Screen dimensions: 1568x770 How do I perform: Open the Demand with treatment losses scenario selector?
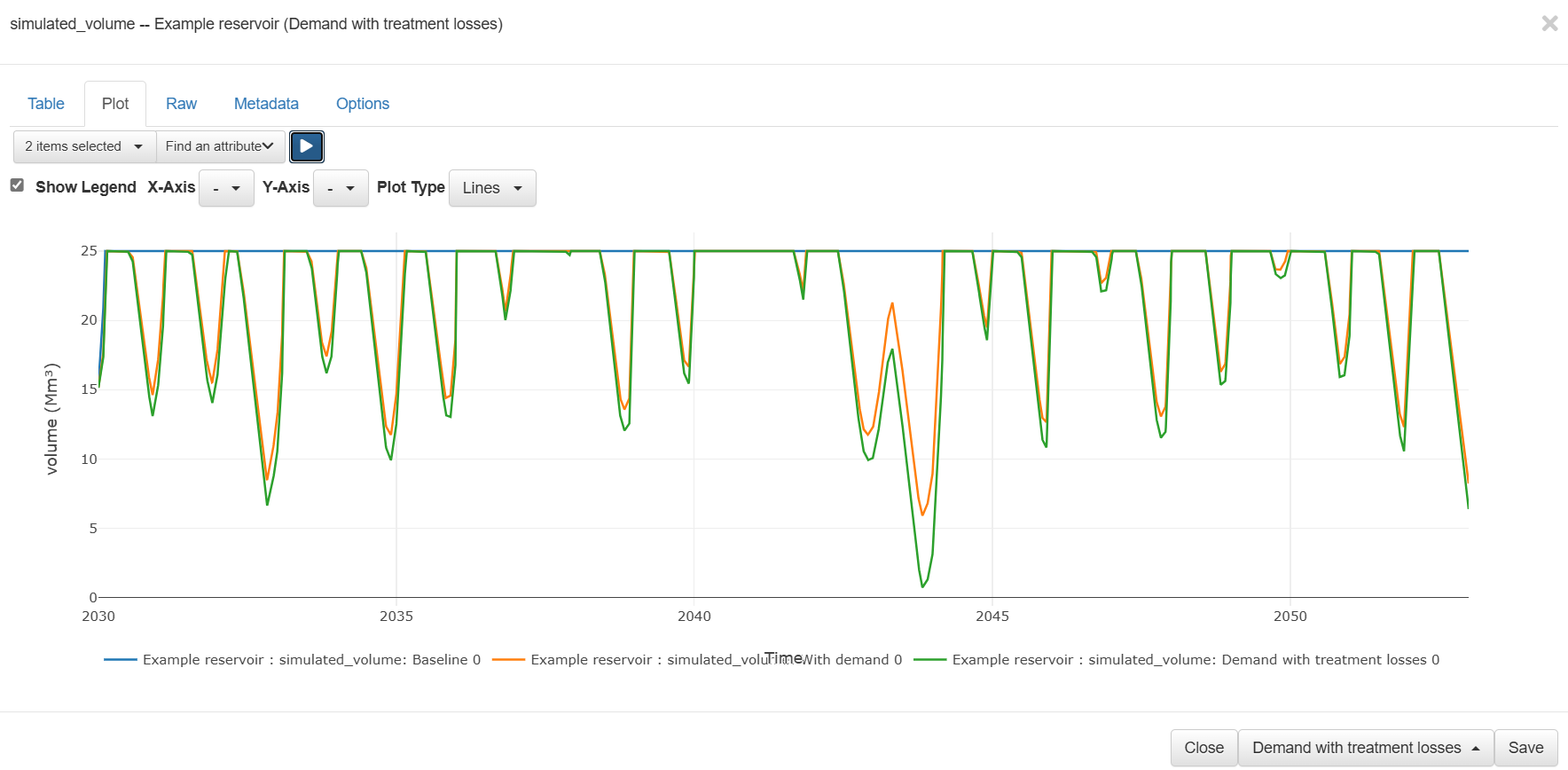pyautogui.click(x=1365, y=748)
